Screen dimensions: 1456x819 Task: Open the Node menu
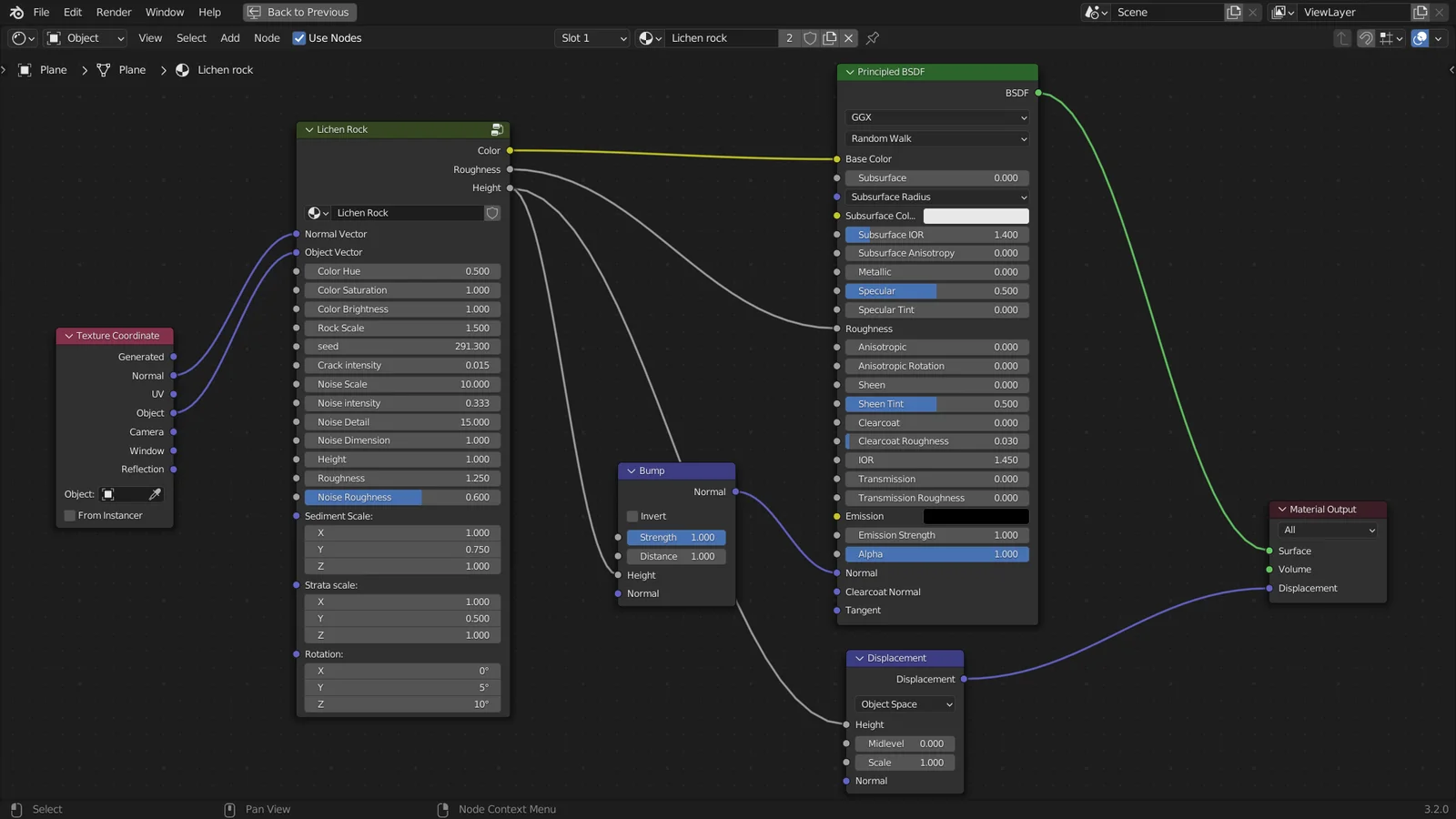(x=266, y=38)
